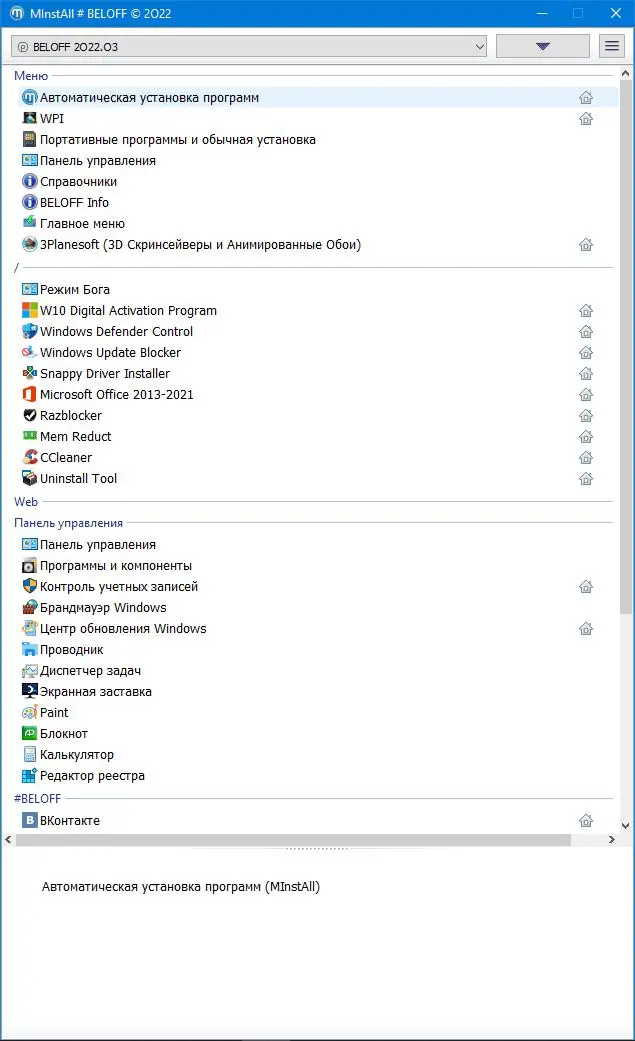Click the BELOFF Info icon

29,202
